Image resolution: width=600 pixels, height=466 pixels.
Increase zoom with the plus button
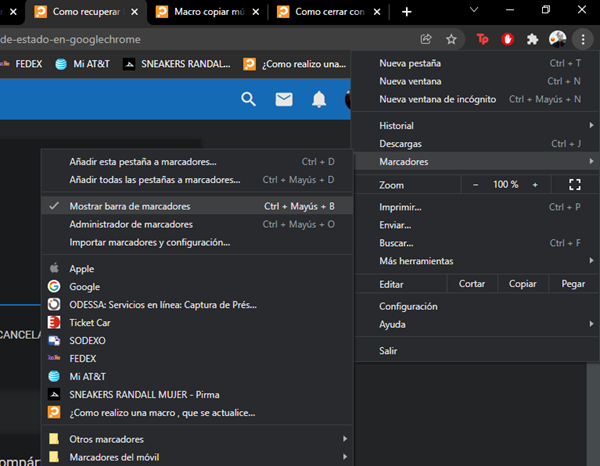(x=535, y=185)
